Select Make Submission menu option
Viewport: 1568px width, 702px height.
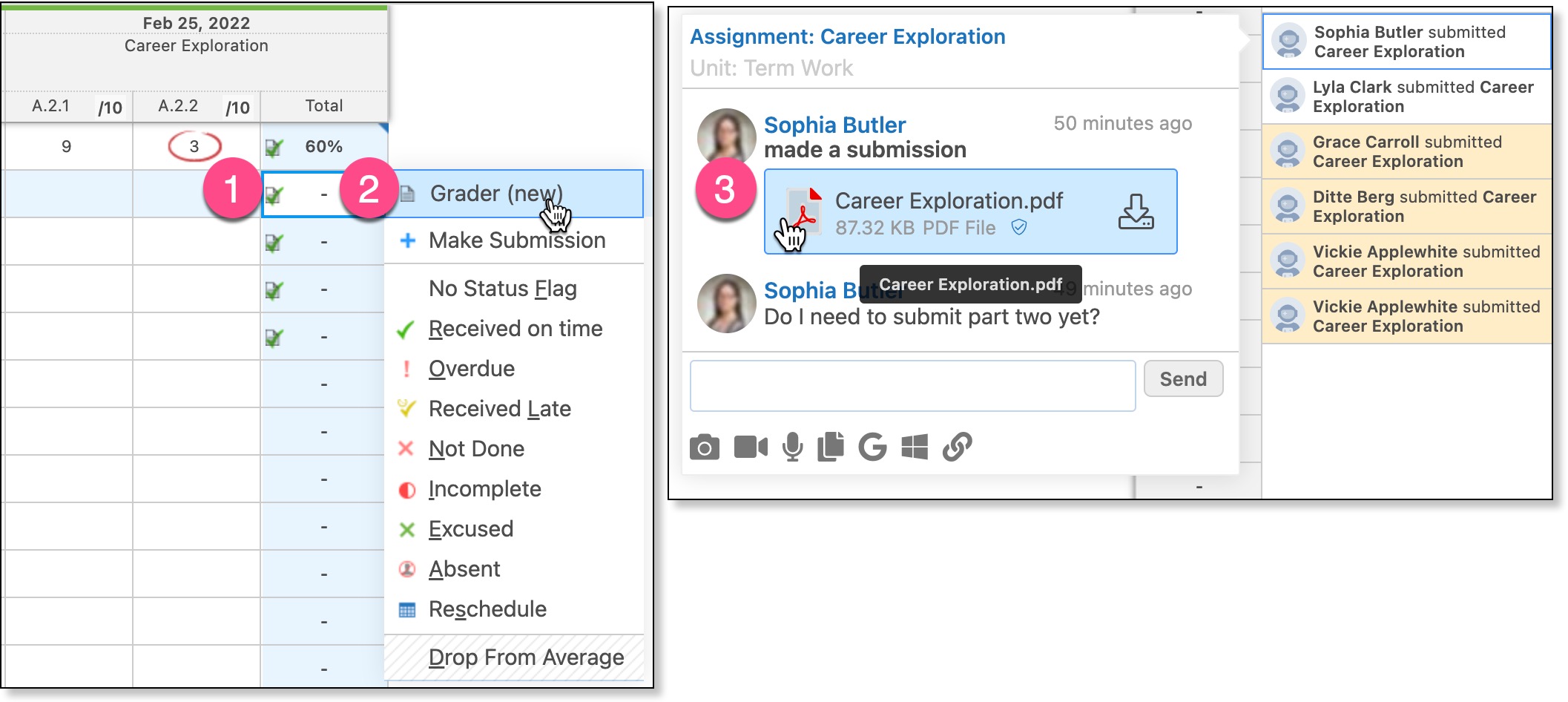coord(516,240)
